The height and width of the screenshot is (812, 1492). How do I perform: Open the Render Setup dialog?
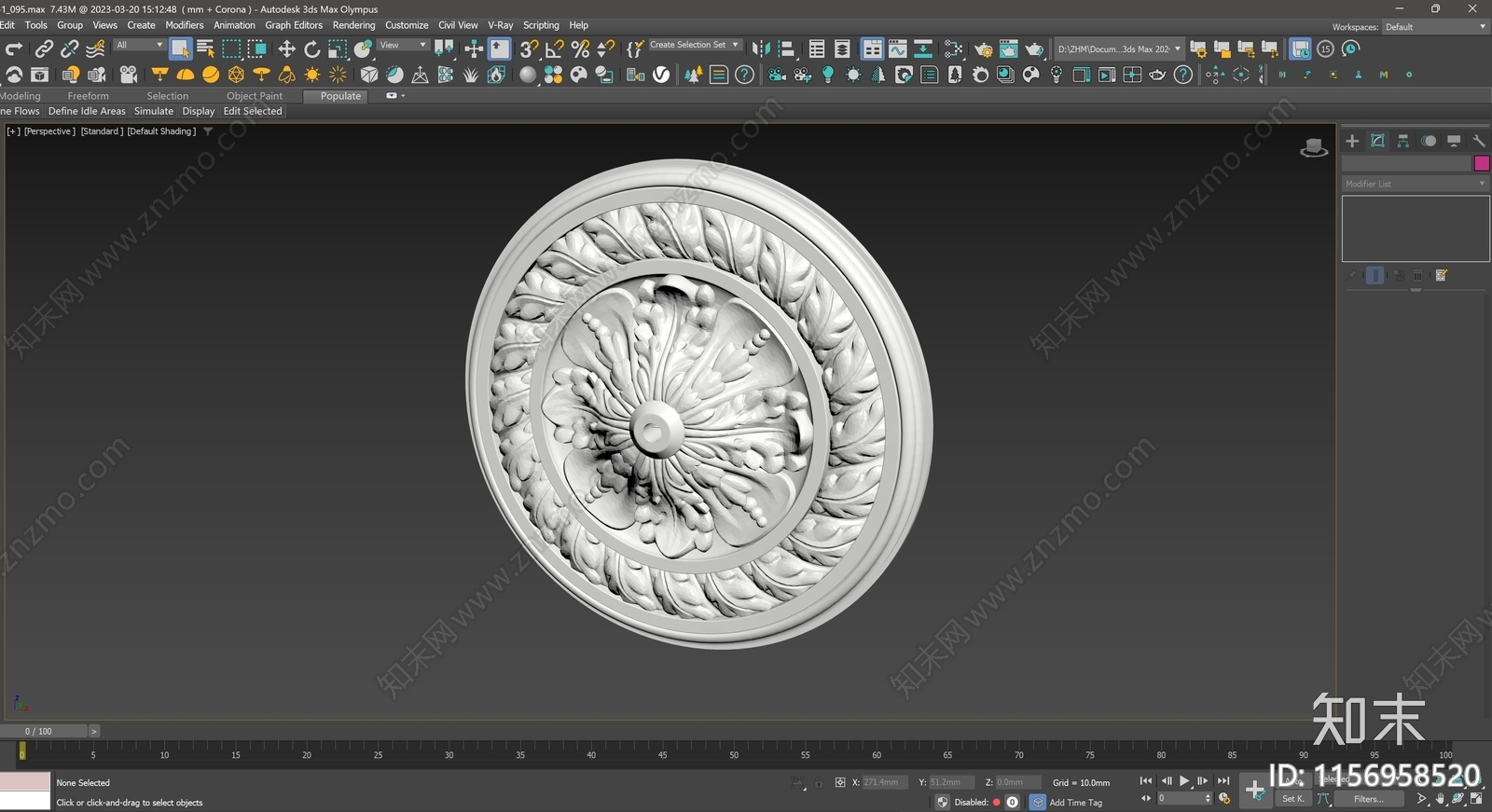pyautogui.click(x=983, y=48)
